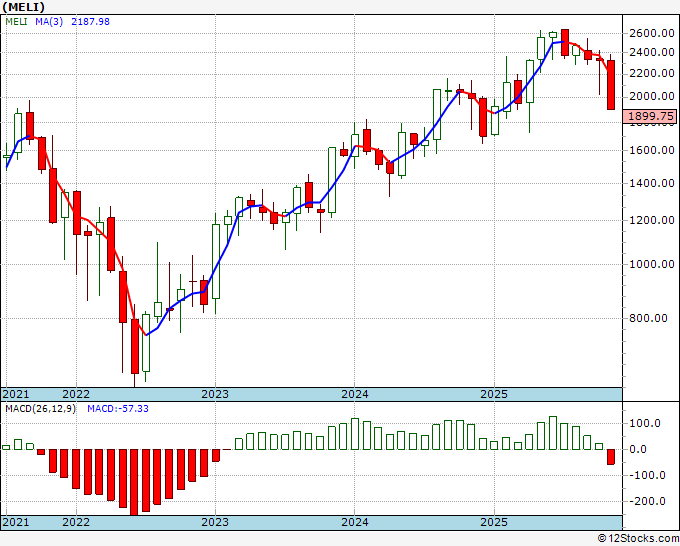Click the 2000.00 price axis label
The width and height of the screenshot is (680, 546).
[x=651, y=96]
